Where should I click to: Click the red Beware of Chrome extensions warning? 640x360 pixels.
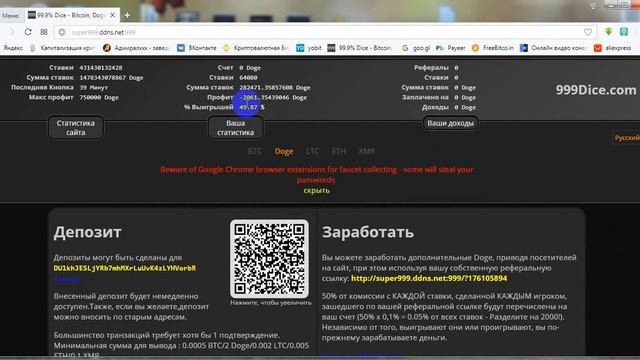tap(317, 174)
